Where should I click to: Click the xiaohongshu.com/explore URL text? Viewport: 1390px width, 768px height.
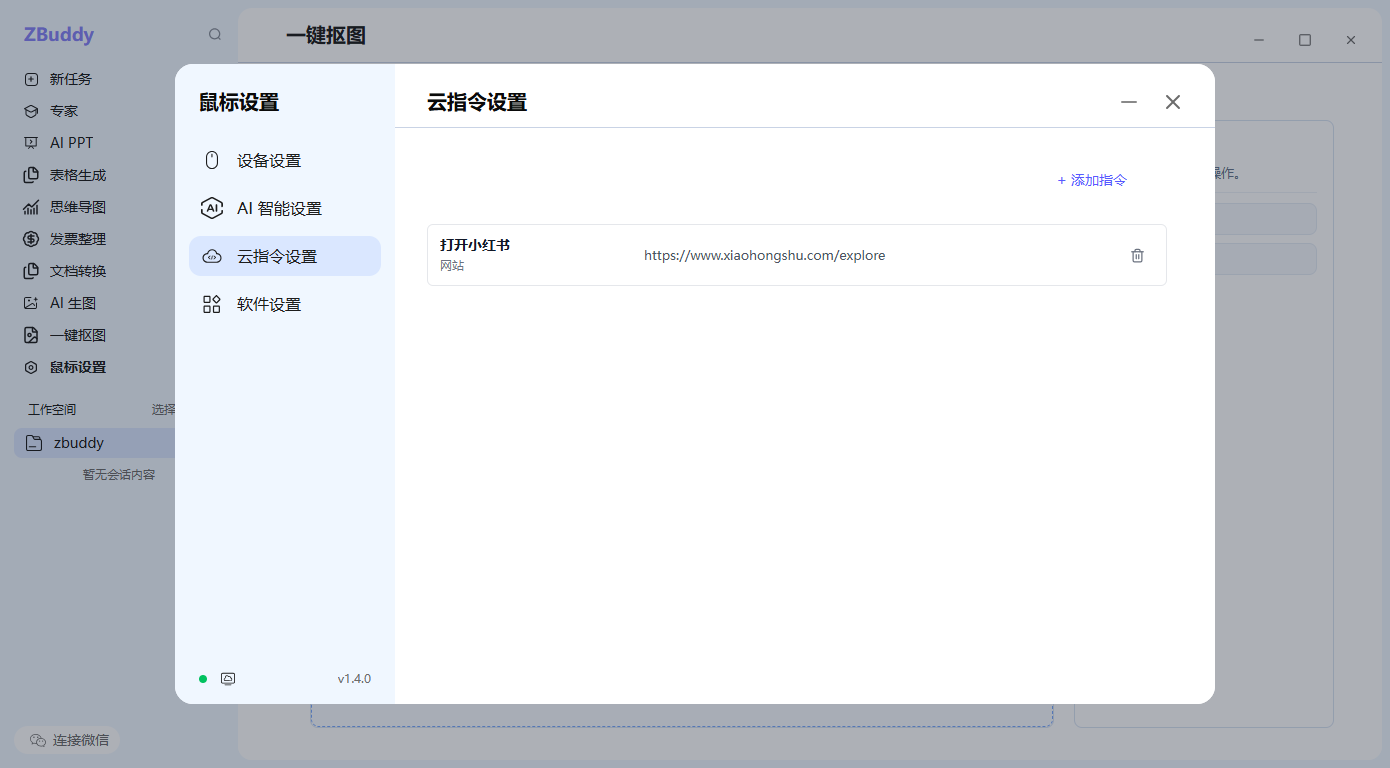point(764,255)
